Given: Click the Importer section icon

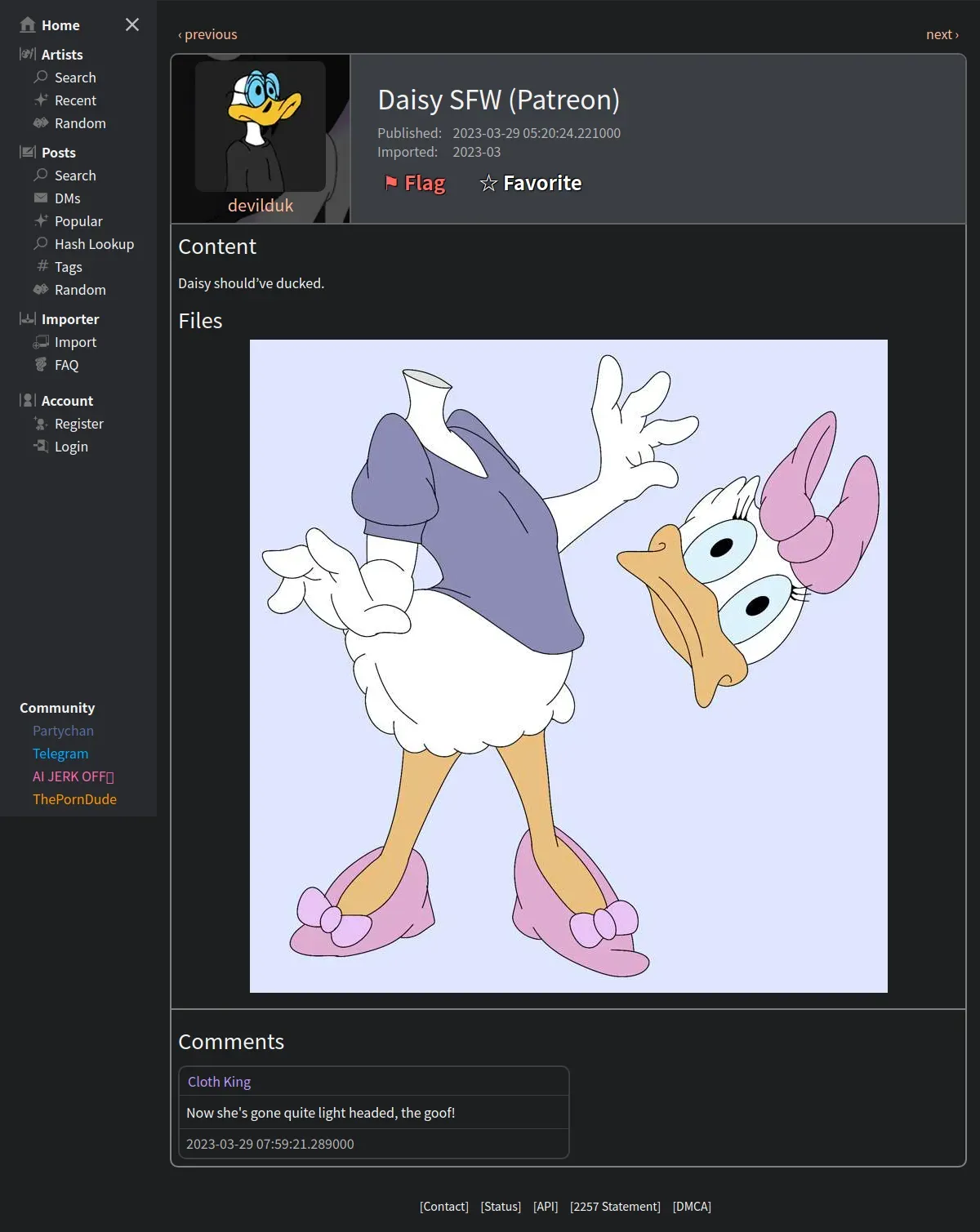Looking at the screenshot, I should [x=28, y=318].
